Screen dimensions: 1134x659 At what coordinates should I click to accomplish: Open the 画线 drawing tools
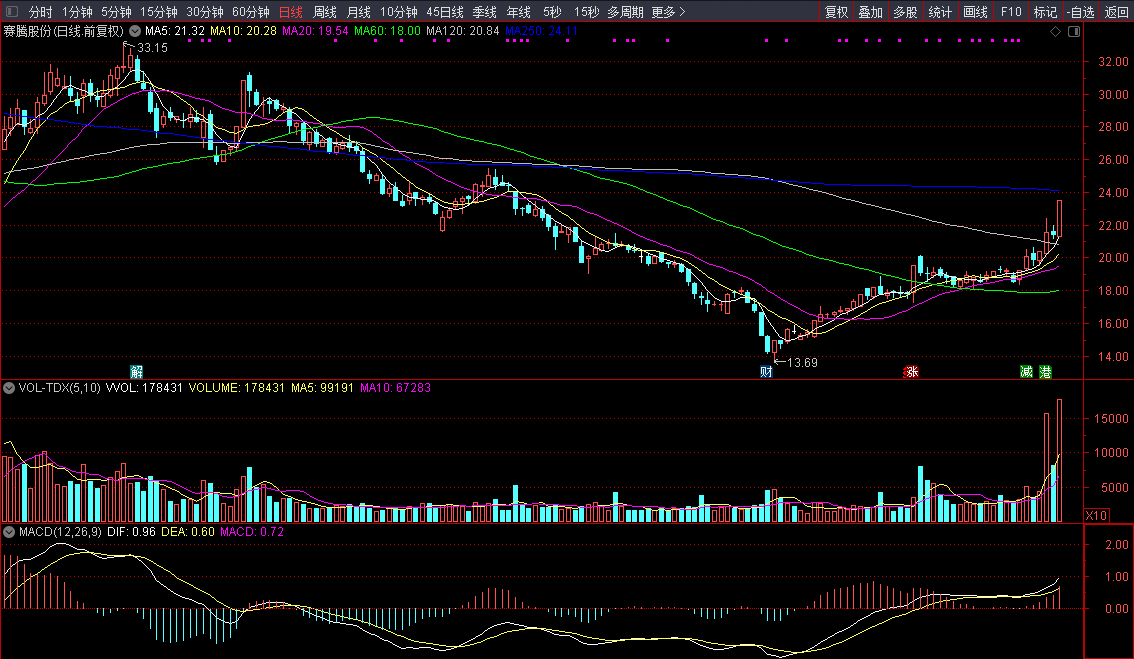975,12
